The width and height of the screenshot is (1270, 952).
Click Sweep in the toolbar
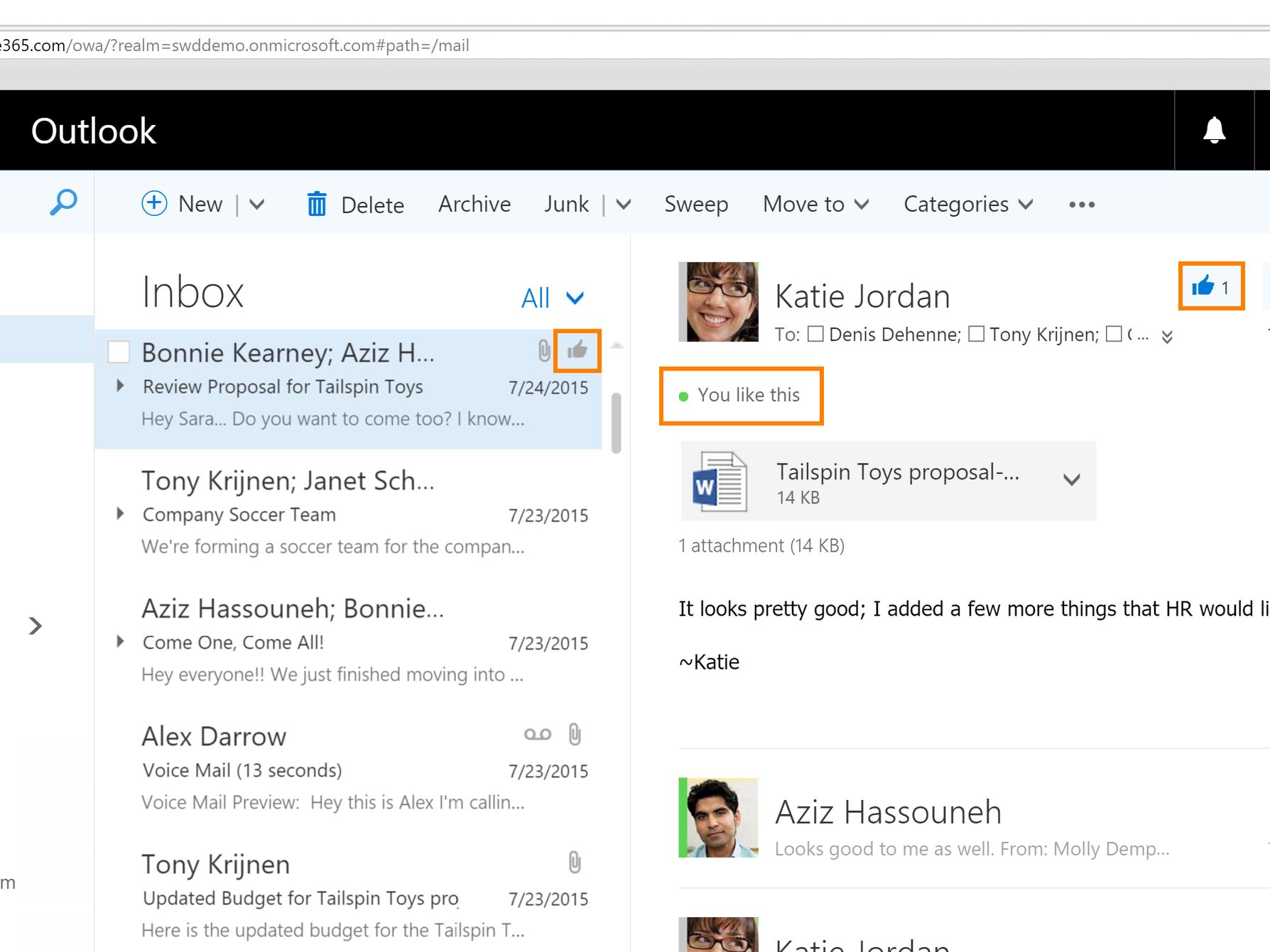(x=696, y=204)
